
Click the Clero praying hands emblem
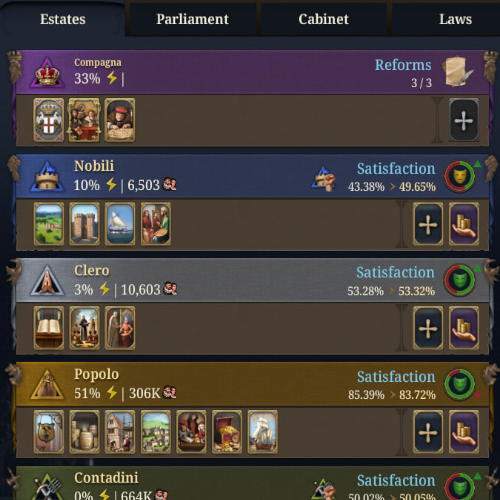click(47, 281)
